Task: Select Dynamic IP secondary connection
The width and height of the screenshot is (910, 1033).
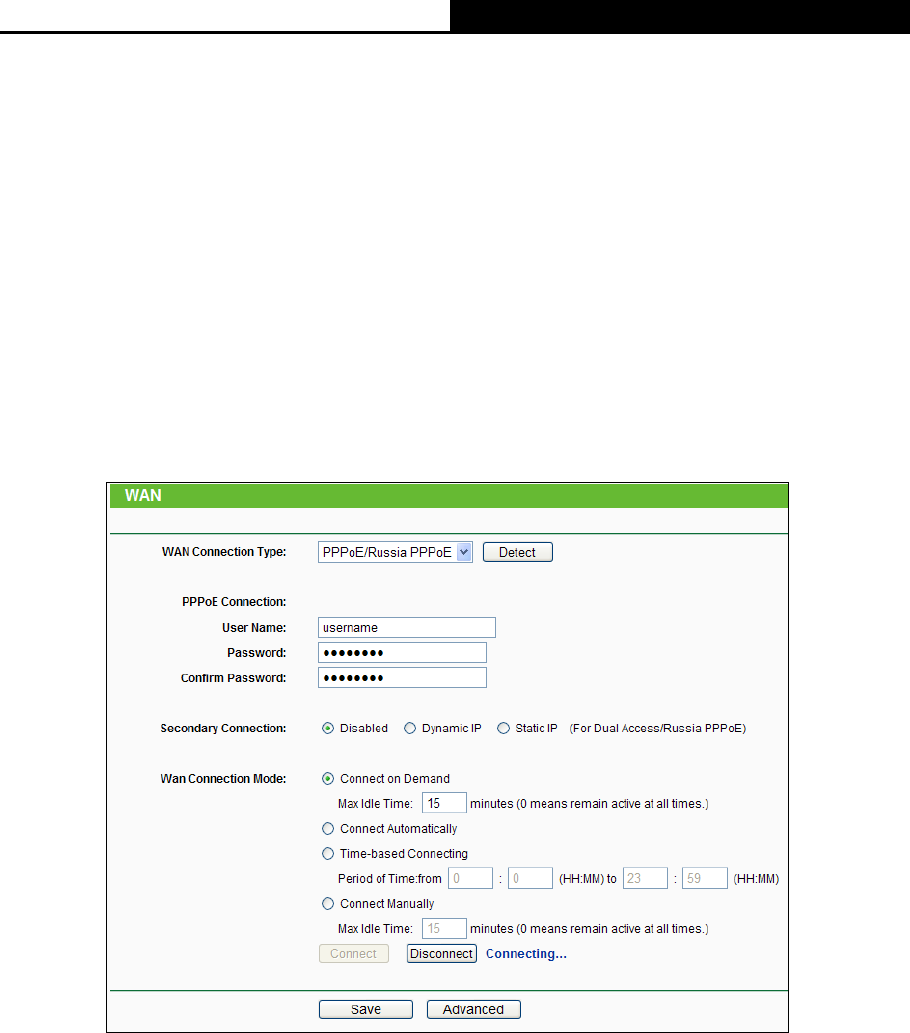Action: pos(410,728)
